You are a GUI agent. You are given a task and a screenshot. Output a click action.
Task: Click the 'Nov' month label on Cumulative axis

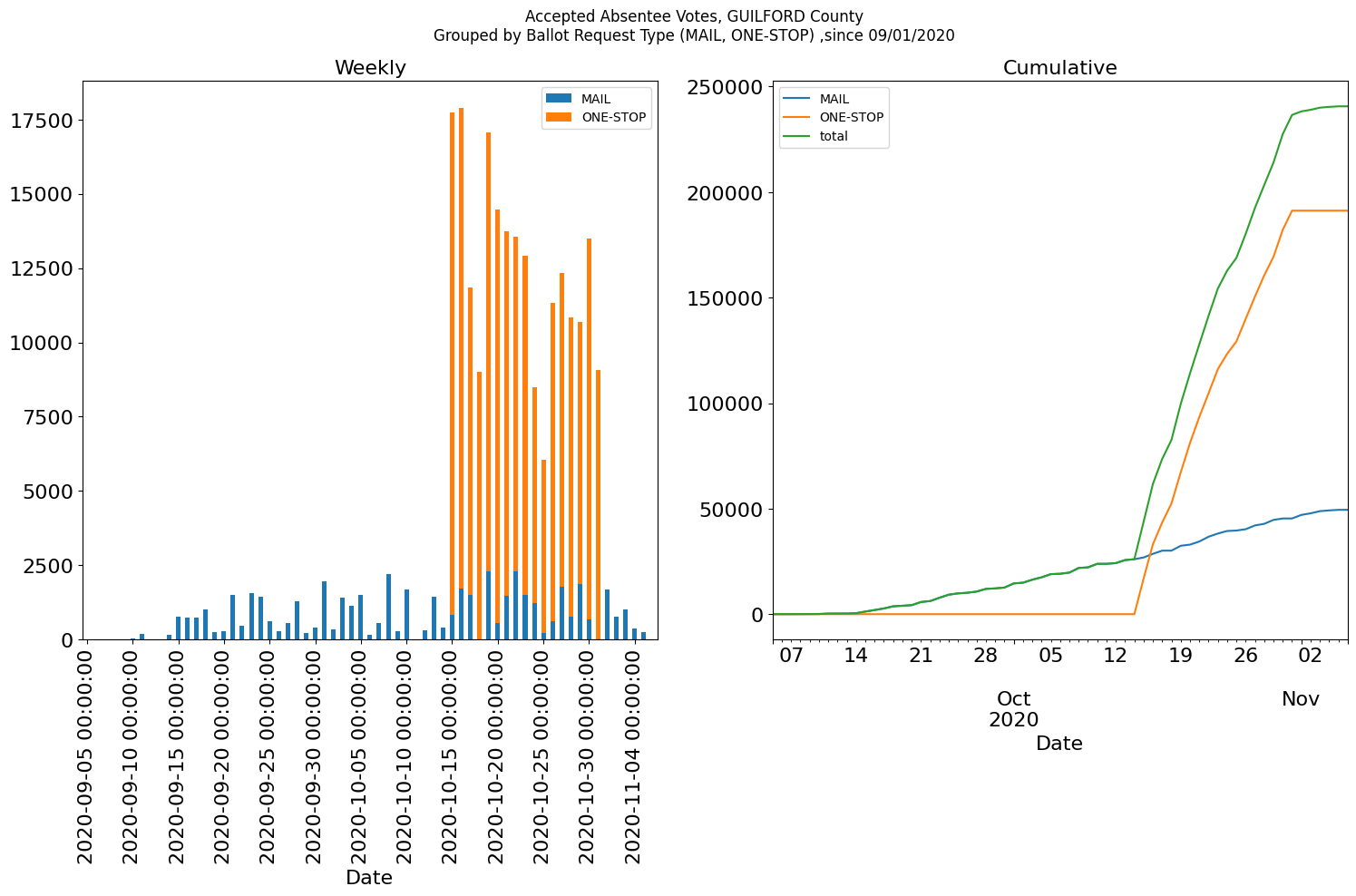(x=1301, y=699)
